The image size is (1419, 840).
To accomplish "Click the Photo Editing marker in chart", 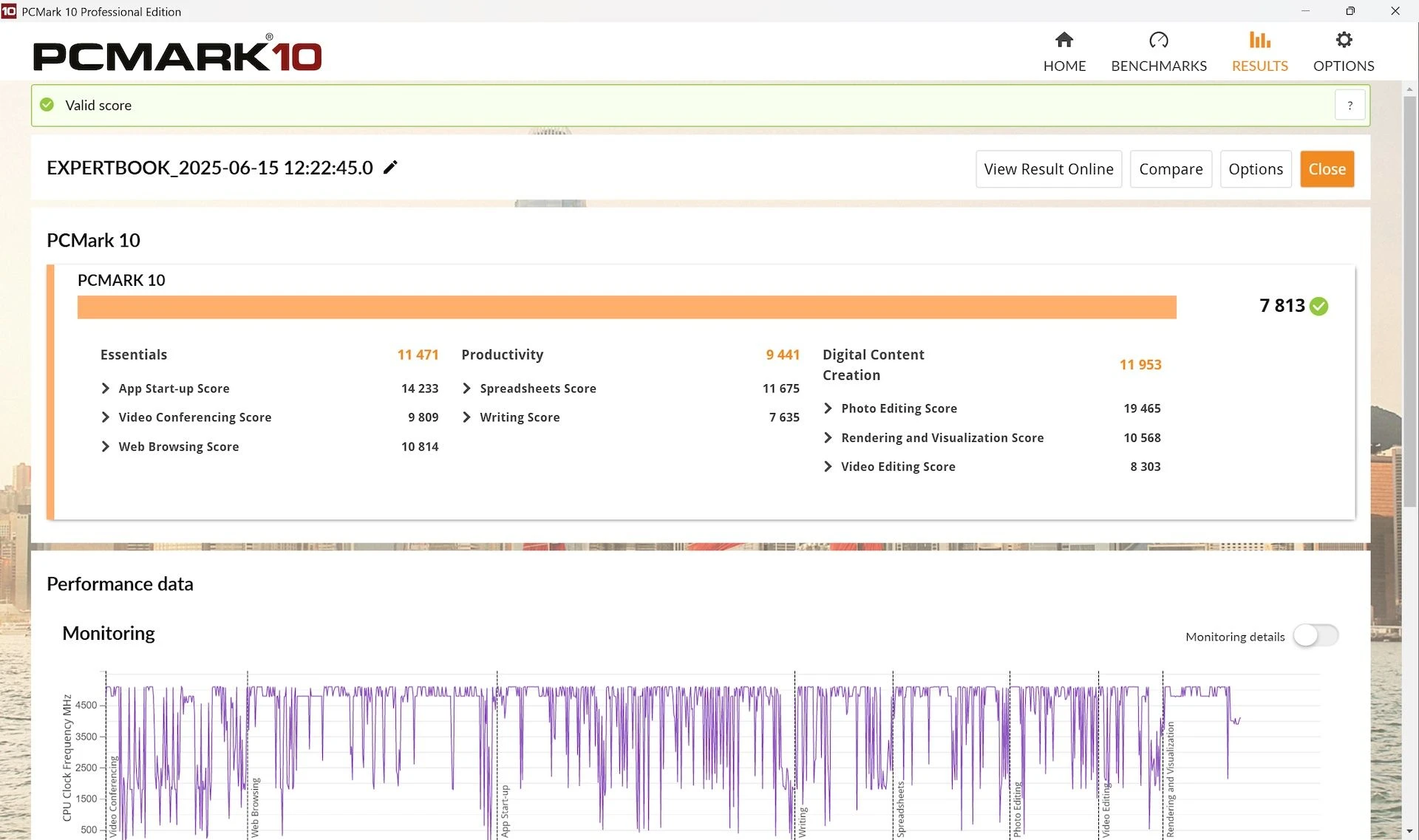I will tap(1018, 809).
